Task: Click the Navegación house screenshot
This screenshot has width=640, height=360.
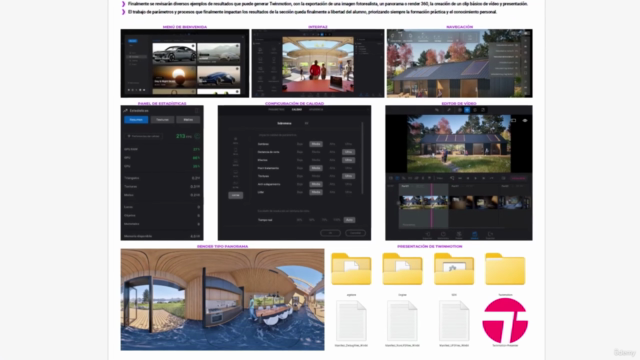Action: (x=460, y=63)
